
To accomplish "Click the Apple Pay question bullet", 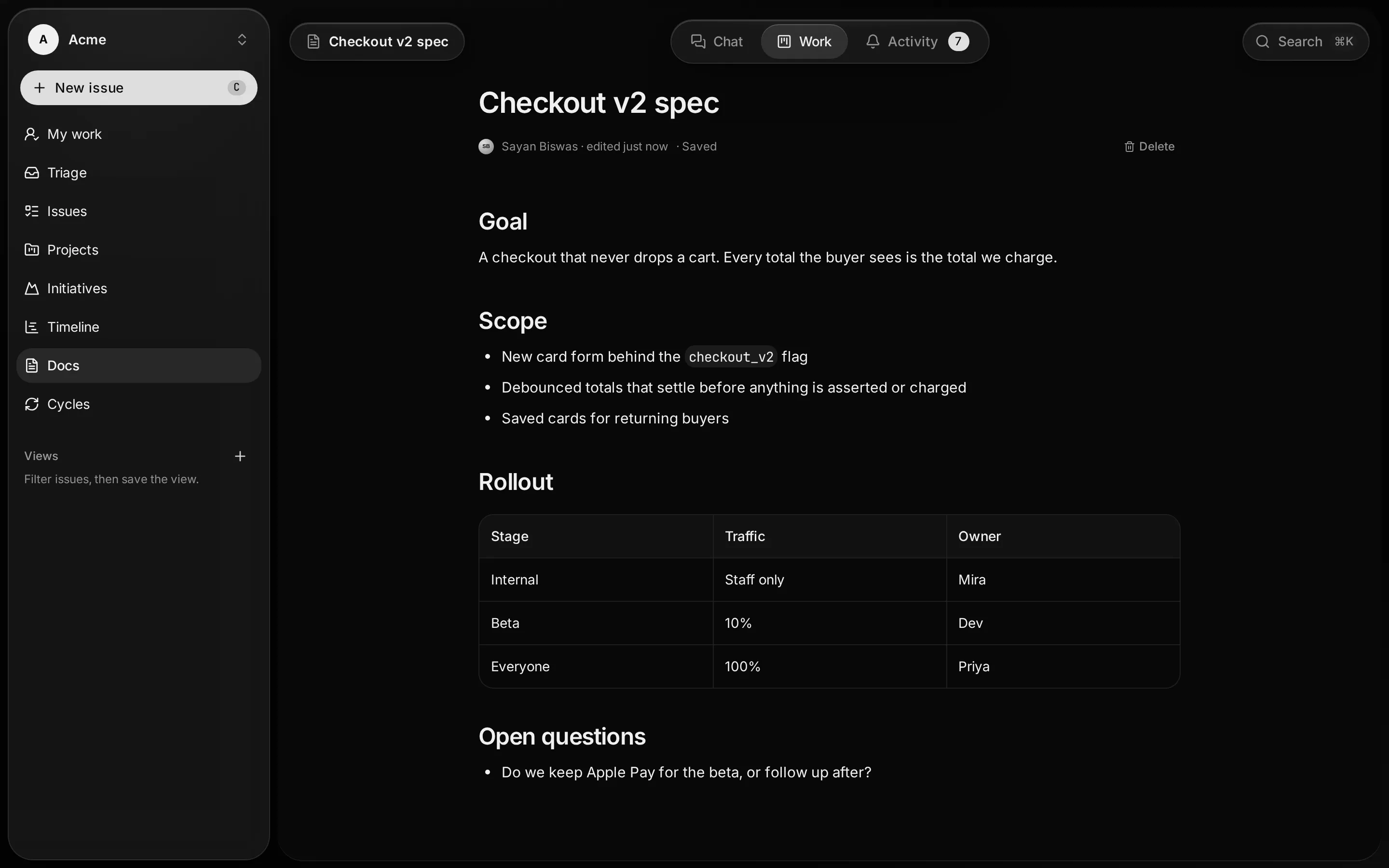I will 686,773.
